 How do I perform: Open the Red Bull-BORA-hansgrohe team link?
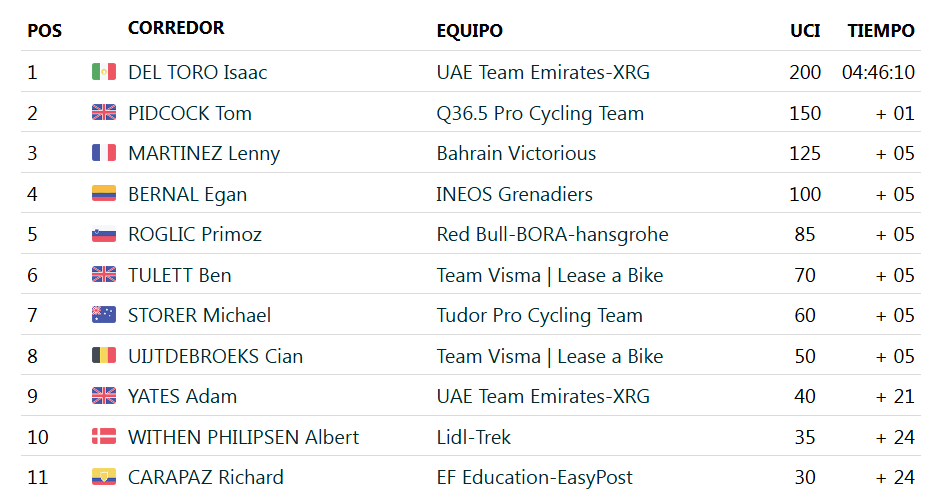pos(552,235)
